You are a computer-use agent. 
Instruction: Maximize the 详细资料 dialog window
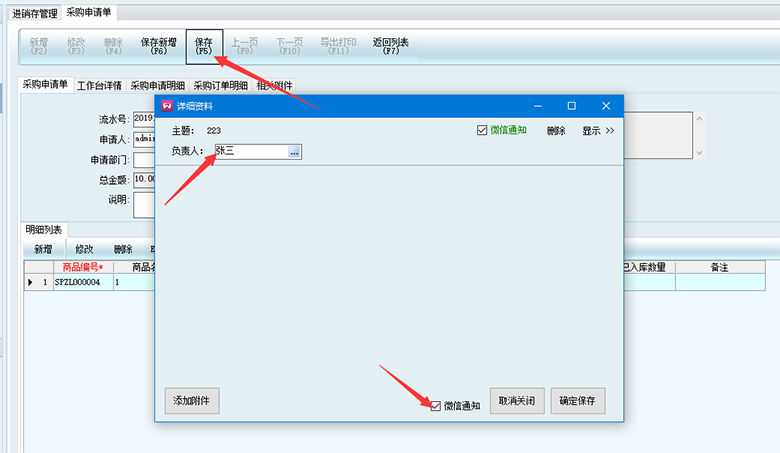point(571,106)
